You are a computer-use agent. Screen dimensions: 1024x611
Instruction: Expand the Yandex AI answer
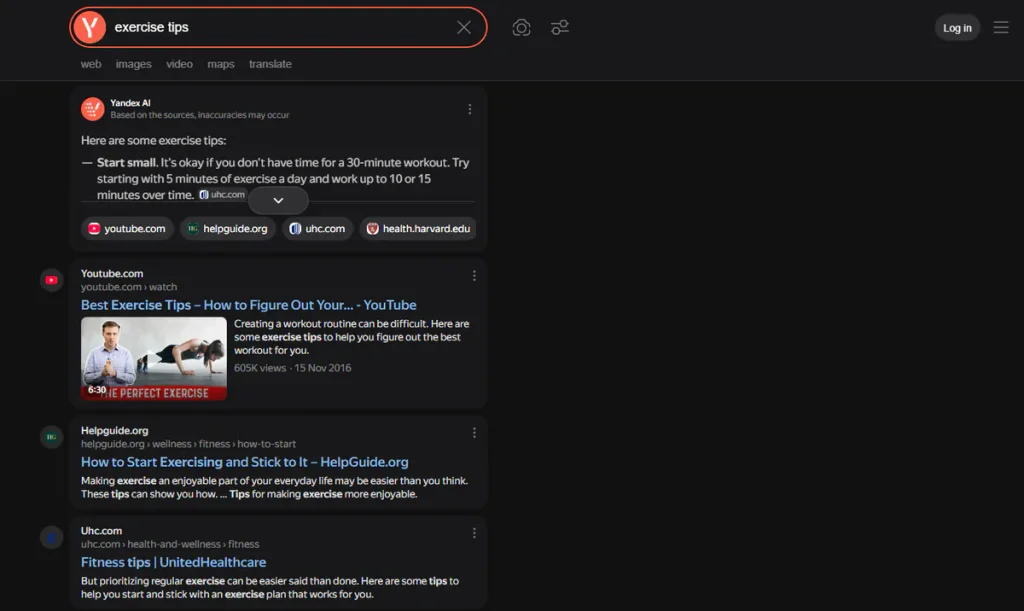pos(278,200)
